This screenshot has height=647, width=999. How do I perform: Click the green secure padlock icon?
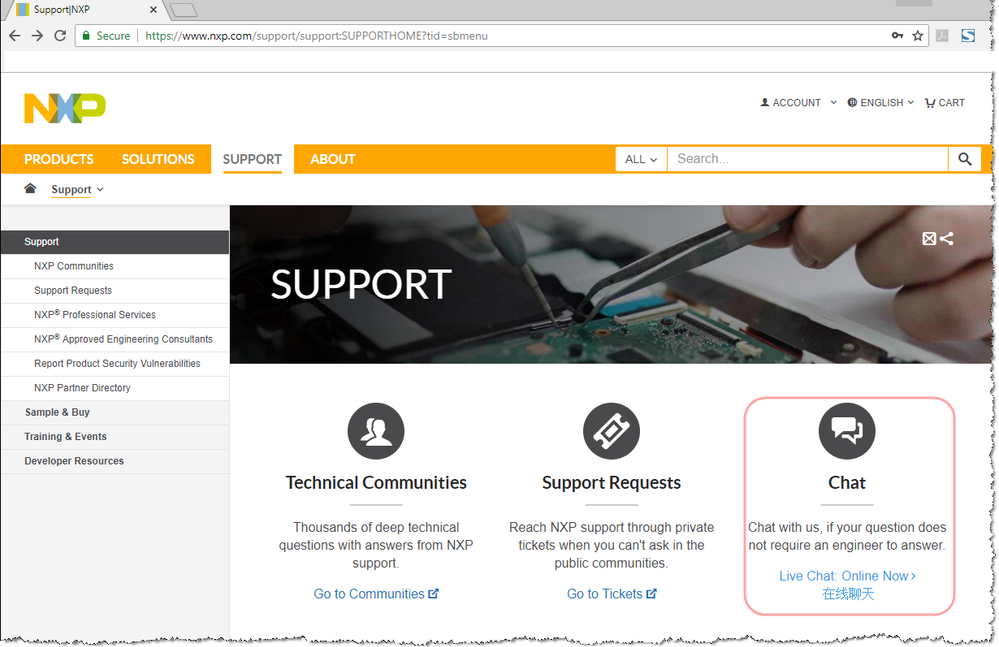(x=86, y=36)
